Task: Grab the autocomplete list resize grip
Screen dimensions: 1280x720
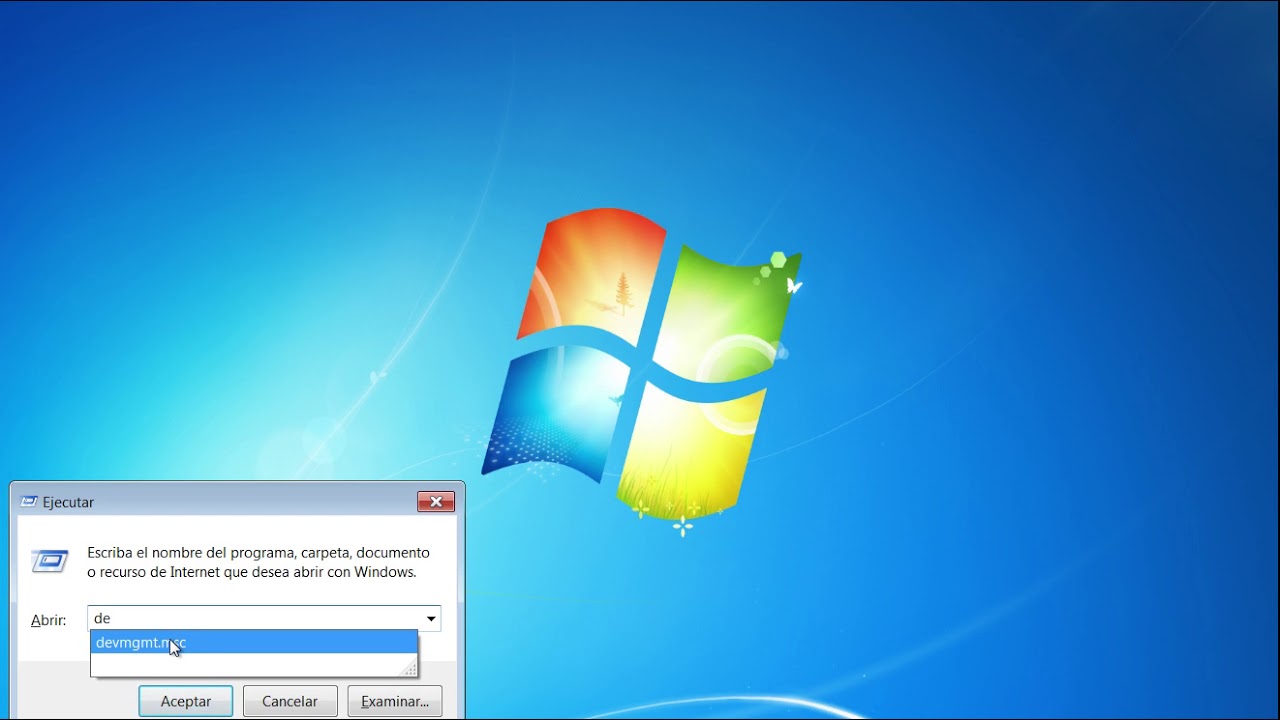Action: [x=409, y=669]
